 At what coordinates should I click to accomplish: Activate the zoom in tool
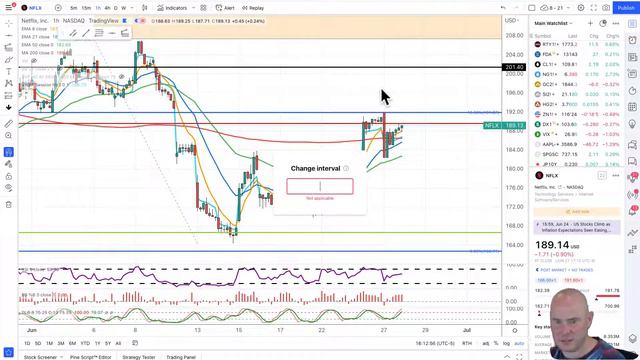click(9, 136)
